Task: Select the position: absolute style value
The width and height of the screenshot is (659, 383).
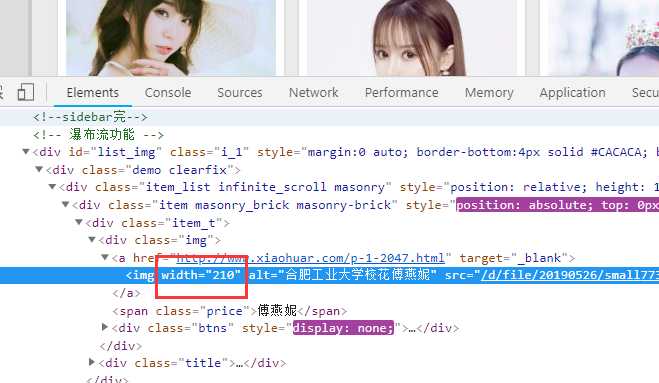Action: point(557,205)
